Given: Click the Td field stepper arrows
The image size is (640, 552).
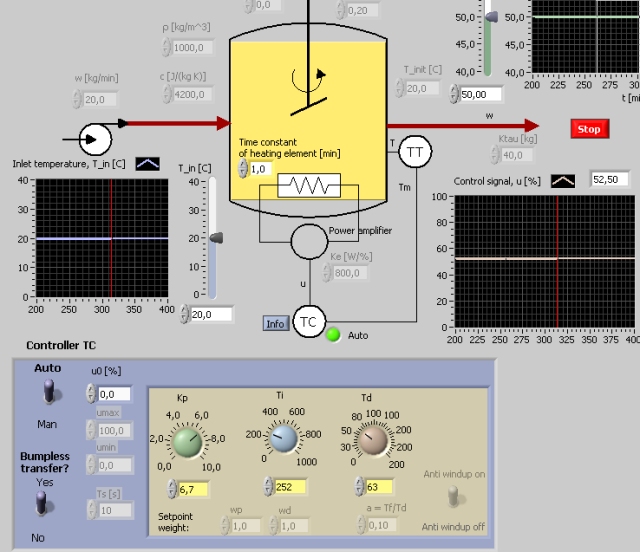Looking at the screenshot, I should [x=359, y=486].
